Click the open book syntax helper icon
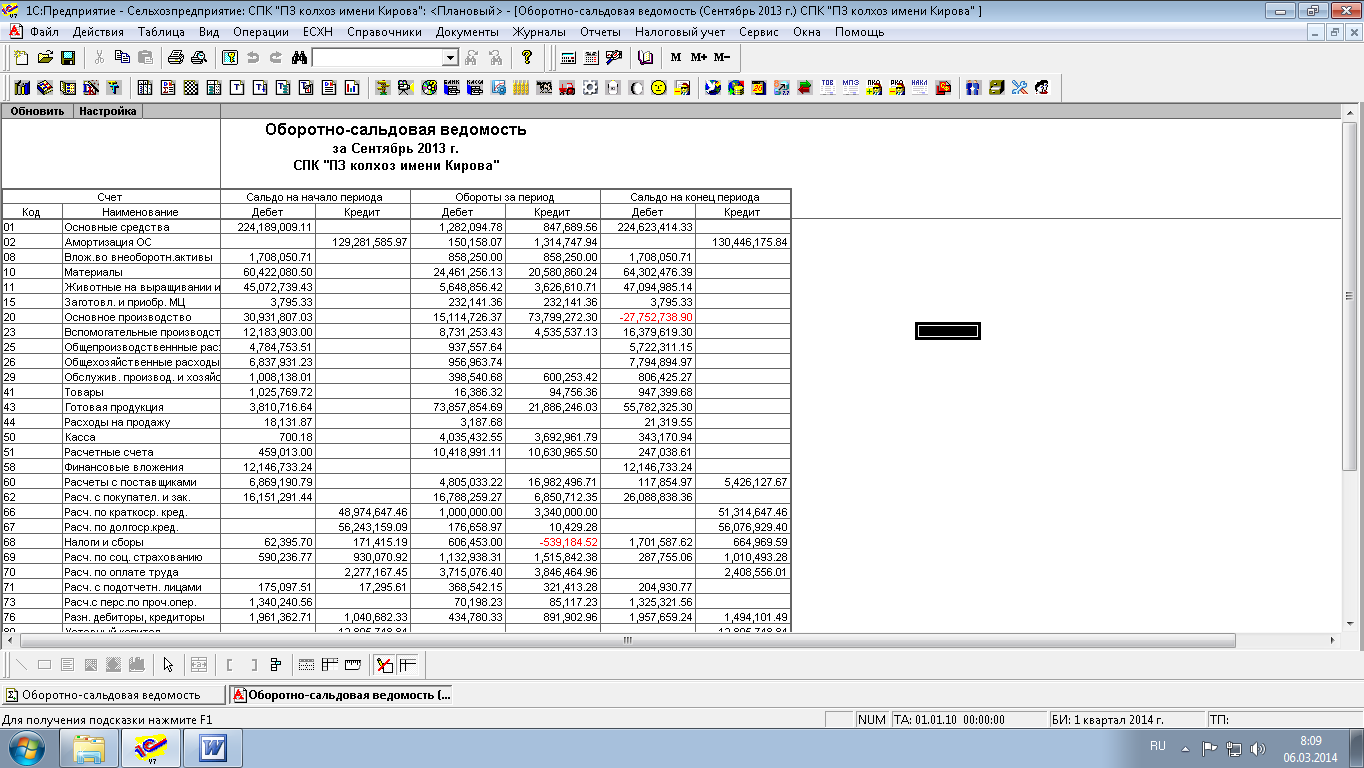Viewport: 1364px width, 768px height. pos(645,58)
